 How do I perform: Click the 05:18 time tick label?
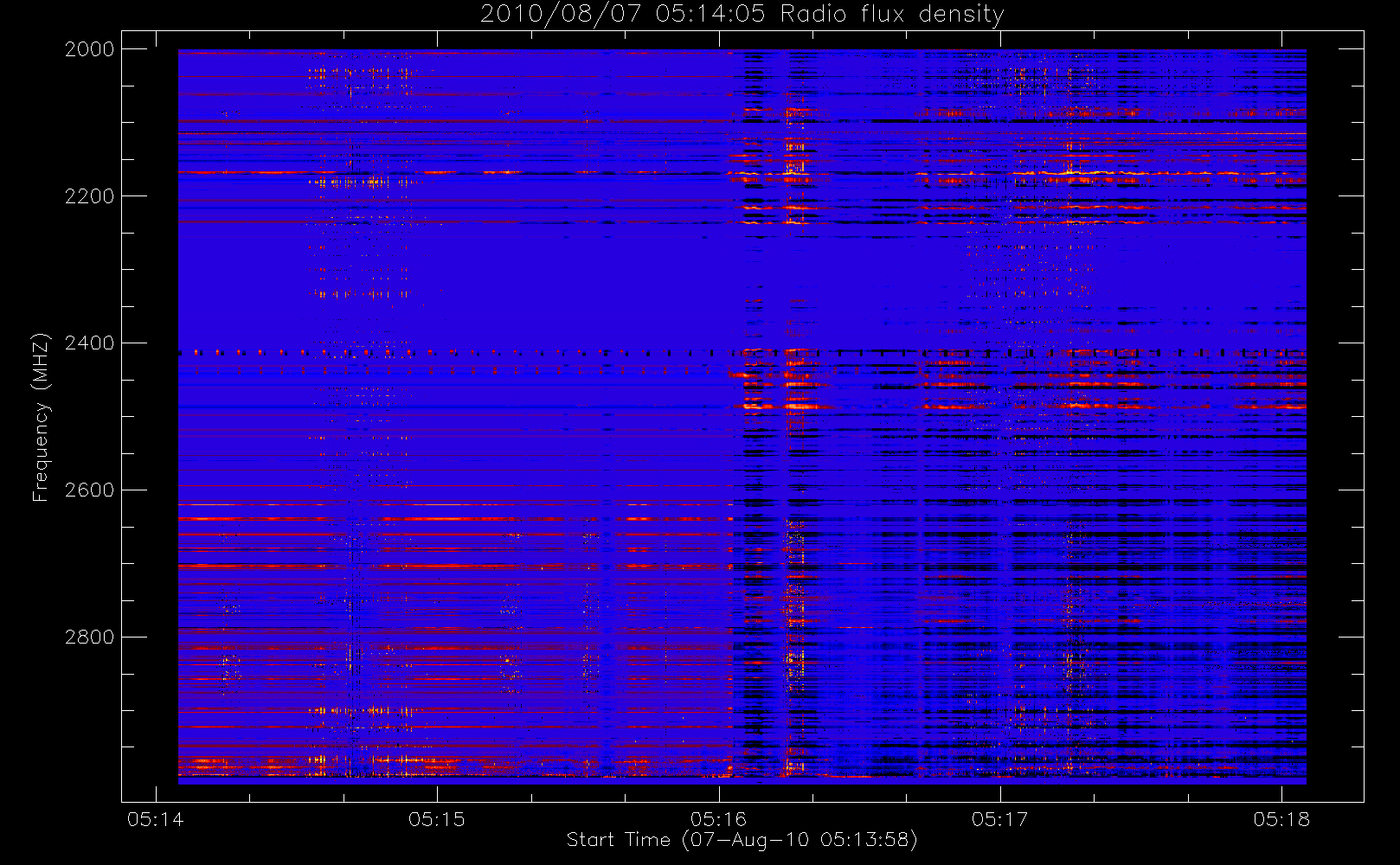point(1281,819)
